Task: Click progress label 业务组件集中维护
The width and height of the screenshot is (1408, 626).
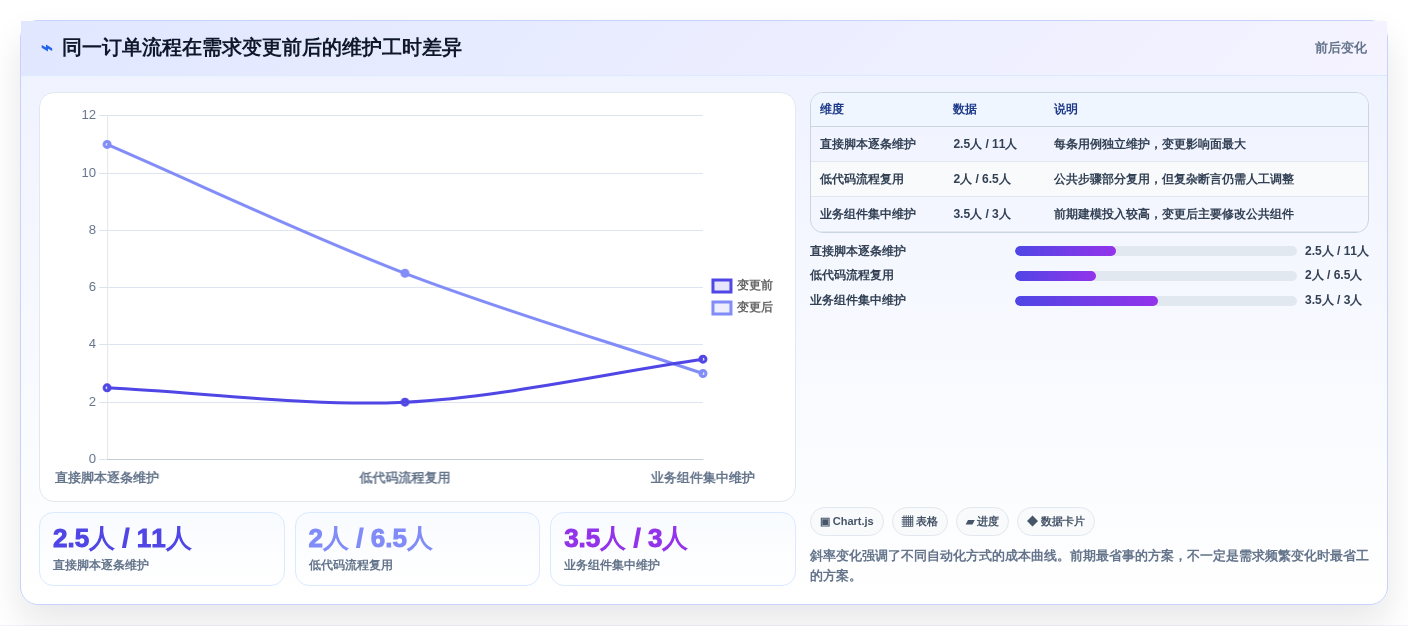Action: pos(858,300)
